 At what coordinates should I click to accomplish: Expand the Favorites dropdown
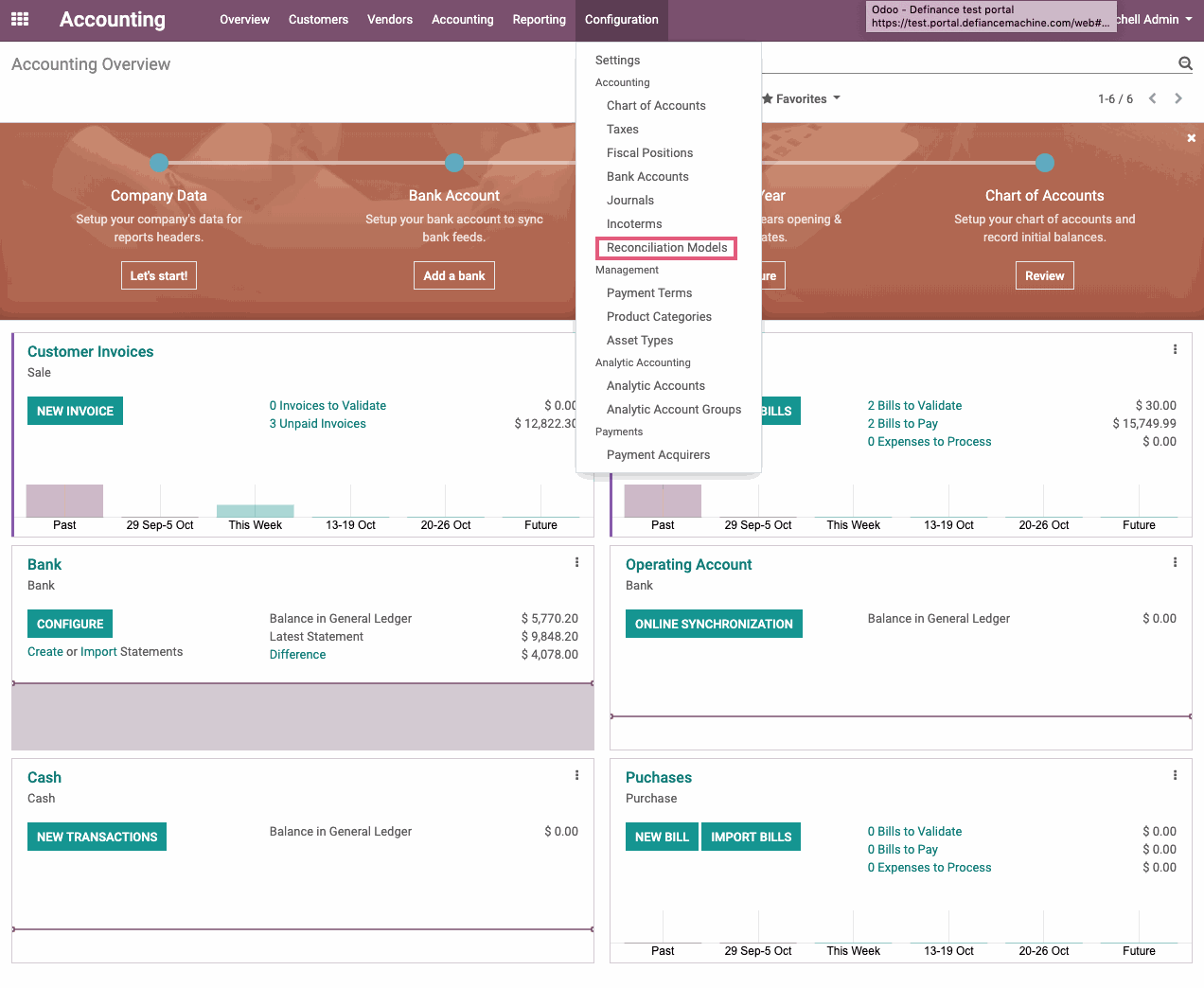801,98
